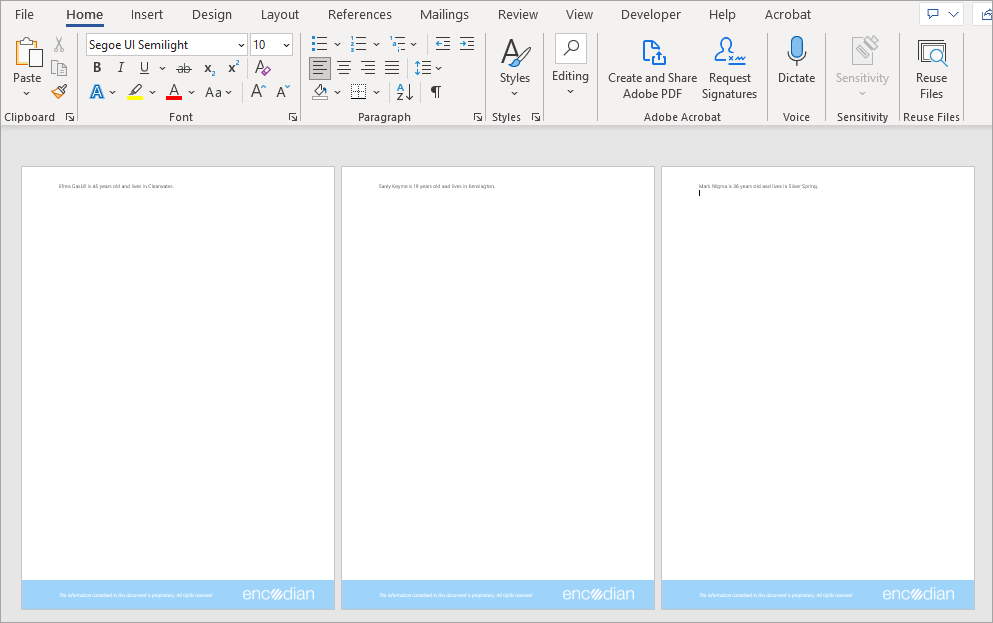
Task: Click the Create and Share Adobe PDF icon
Action: click(x=654, y=52)
